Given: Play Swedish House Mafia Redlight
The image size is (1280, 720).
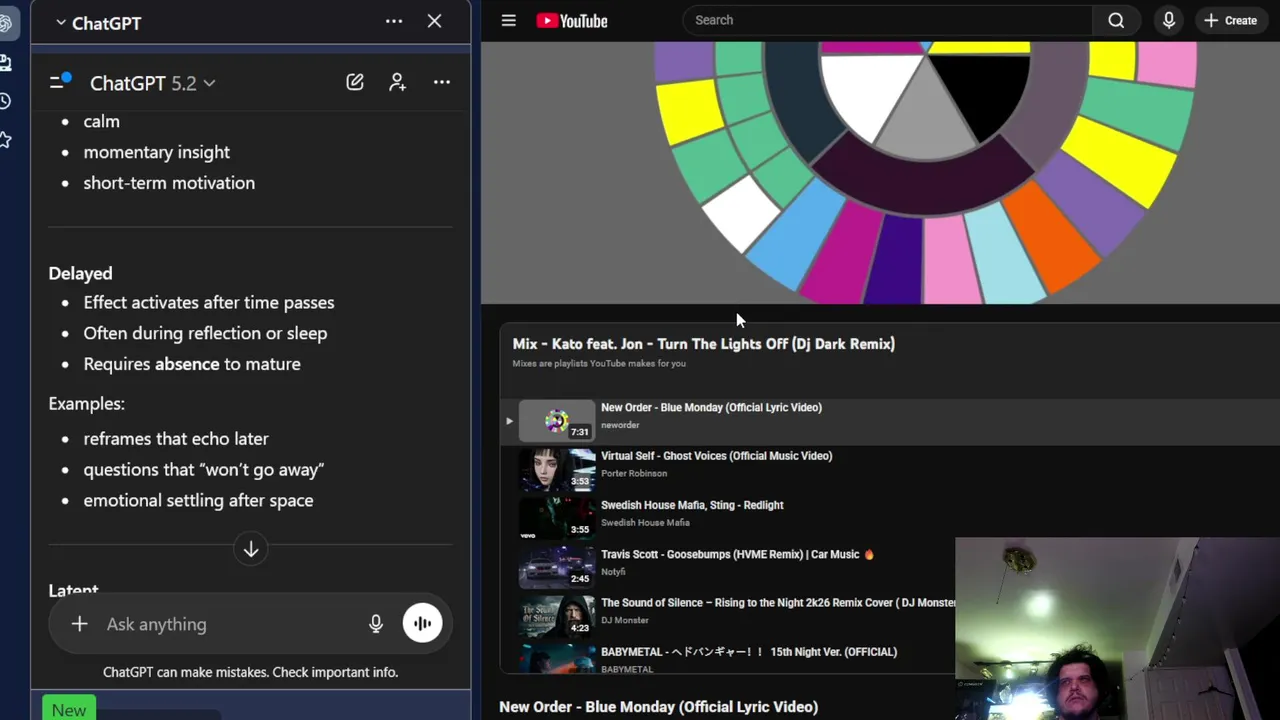Looking at the screenshot, I should tap(692, 505).
